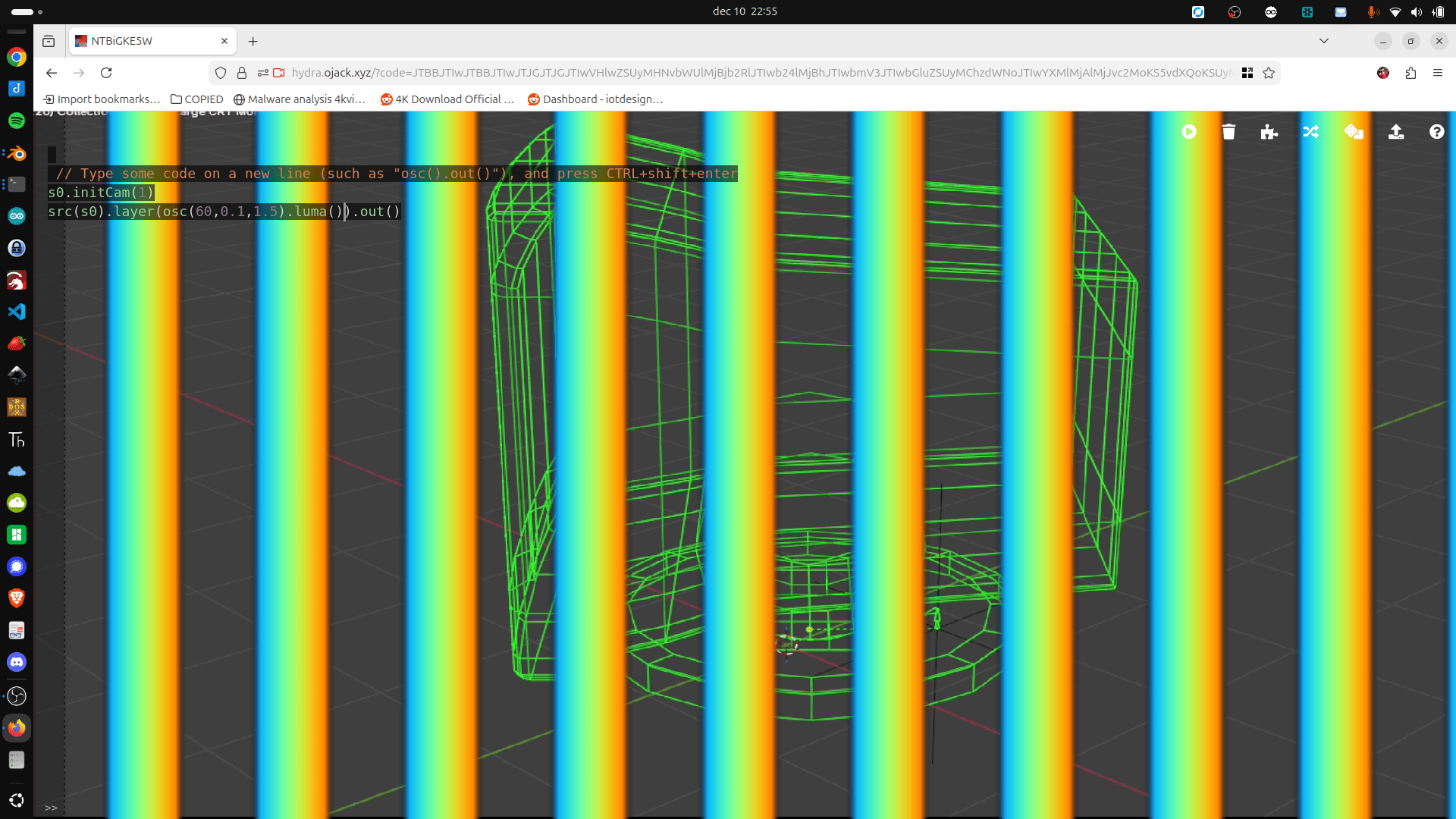This screenshot has height=819, width=1456.
Task: Click the Hydra run all code icon
Action: tap(1189, 132)
